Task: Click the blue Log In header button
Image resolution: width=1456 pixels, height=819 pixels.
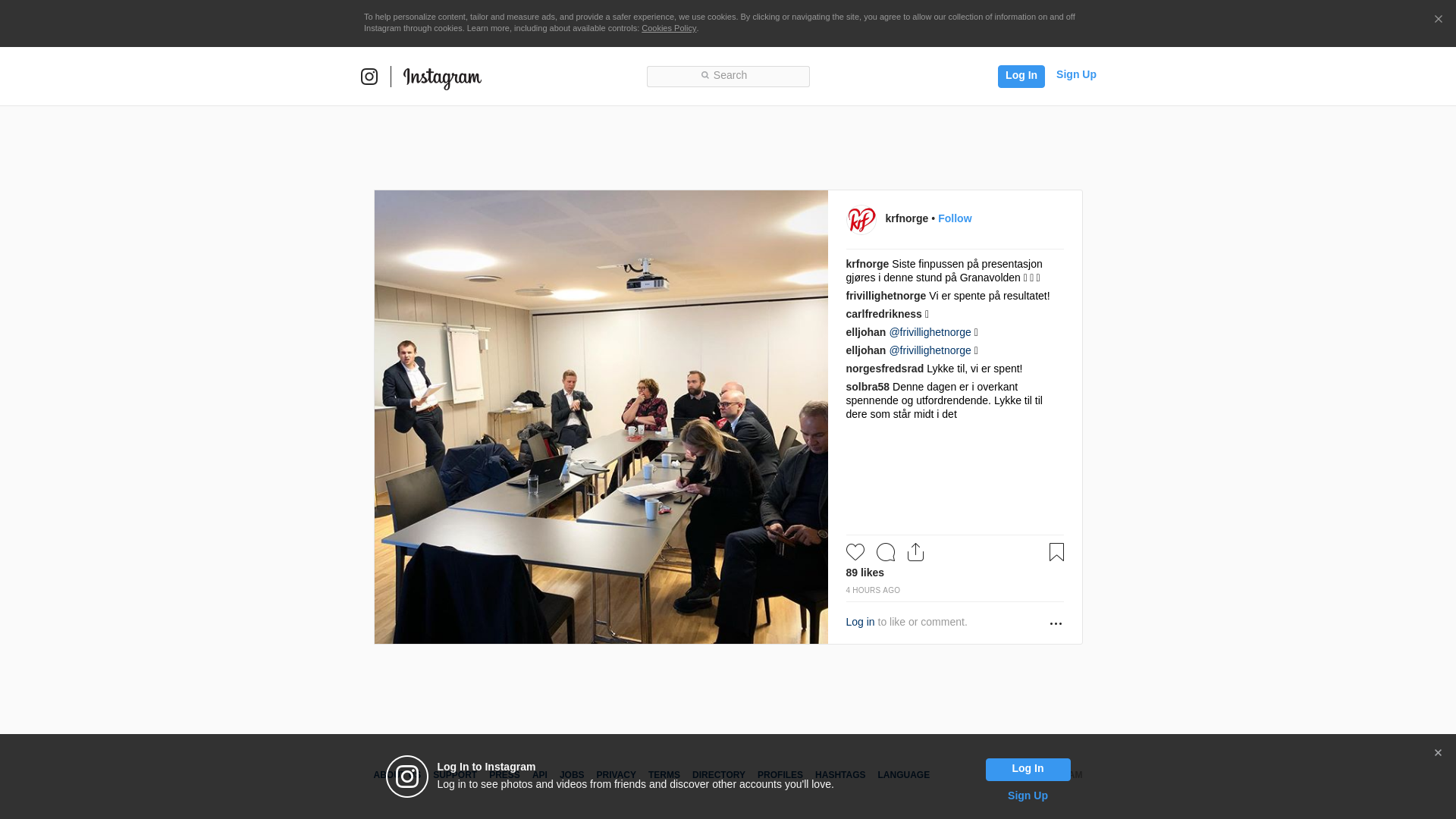Action: tap(1021, 76)
